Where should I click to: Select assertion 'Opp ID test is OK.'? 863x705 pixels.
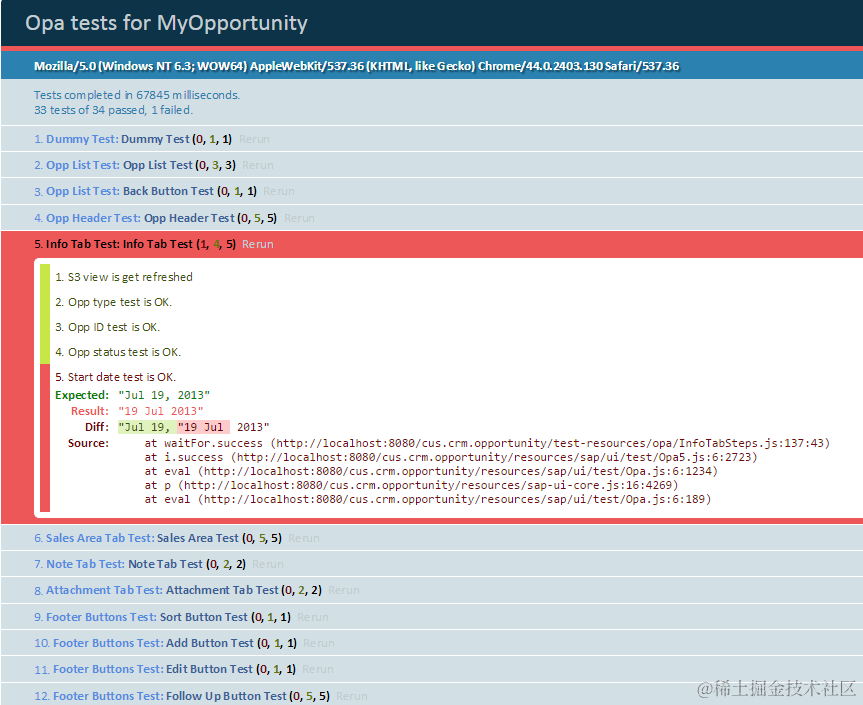point(107,327)
